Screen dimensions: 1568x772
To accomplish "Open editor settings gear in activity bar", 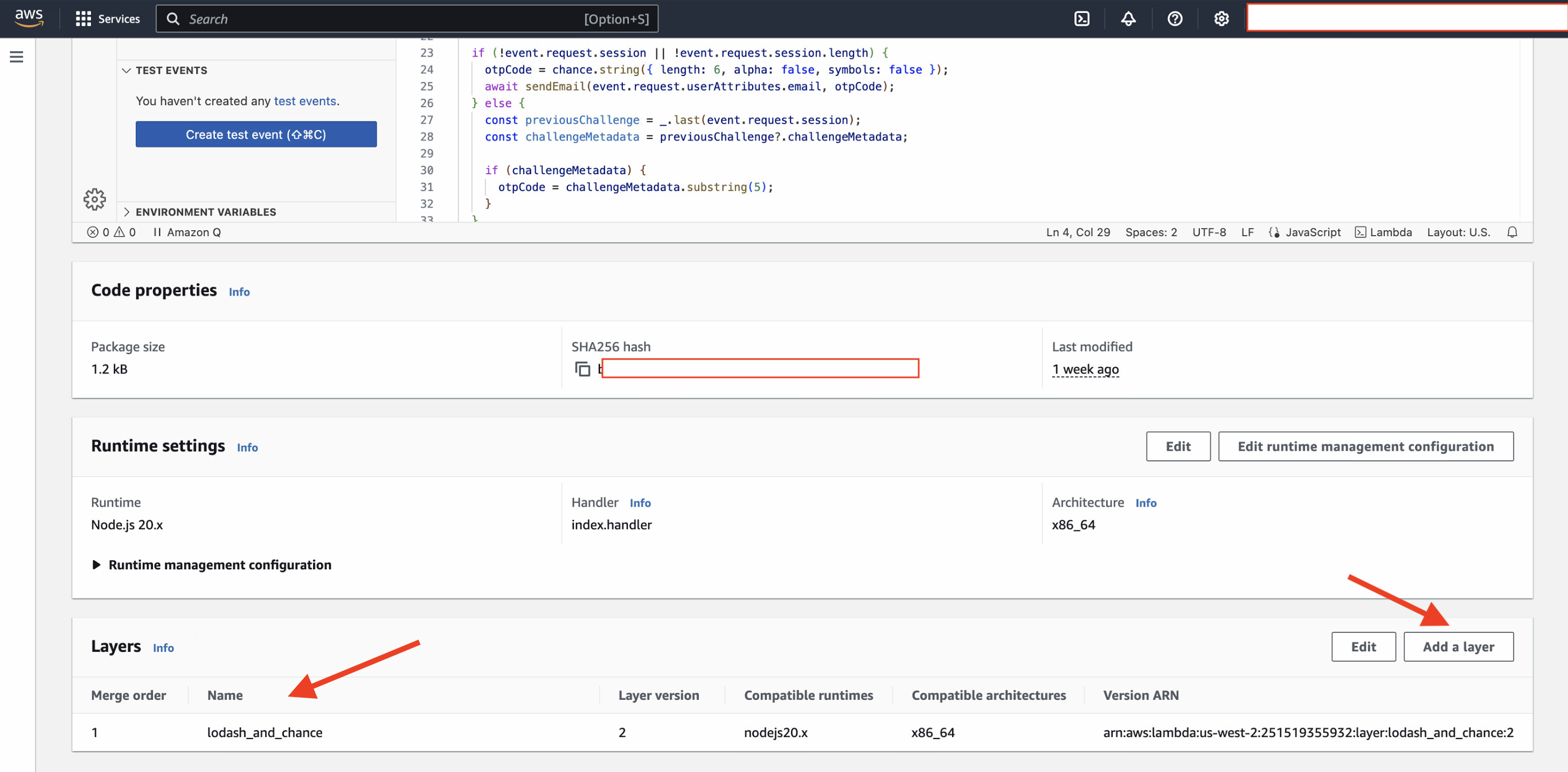I will coord(94,199).
